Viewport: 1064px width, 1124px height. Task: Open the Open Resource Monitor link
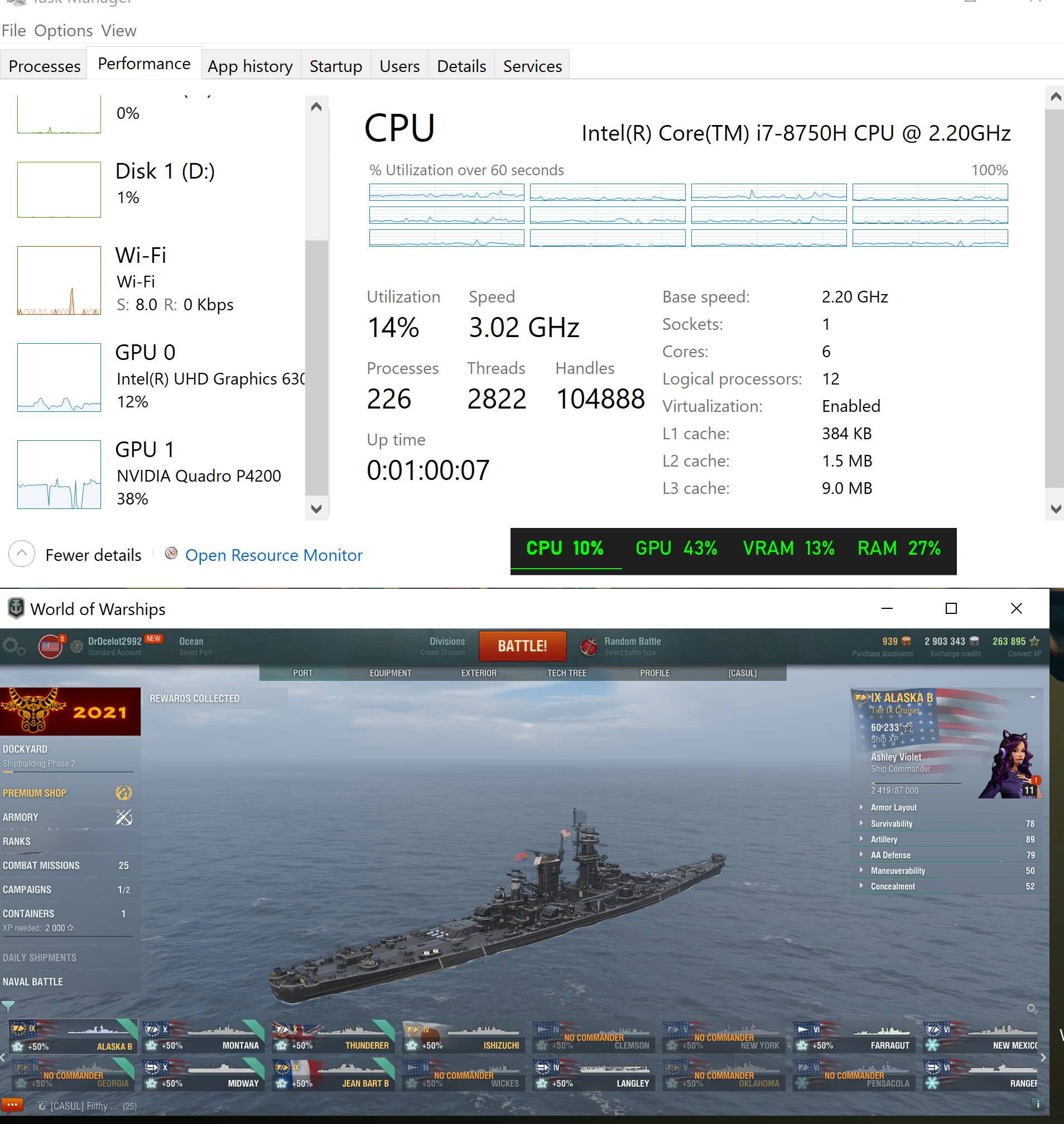click(274, 554)
